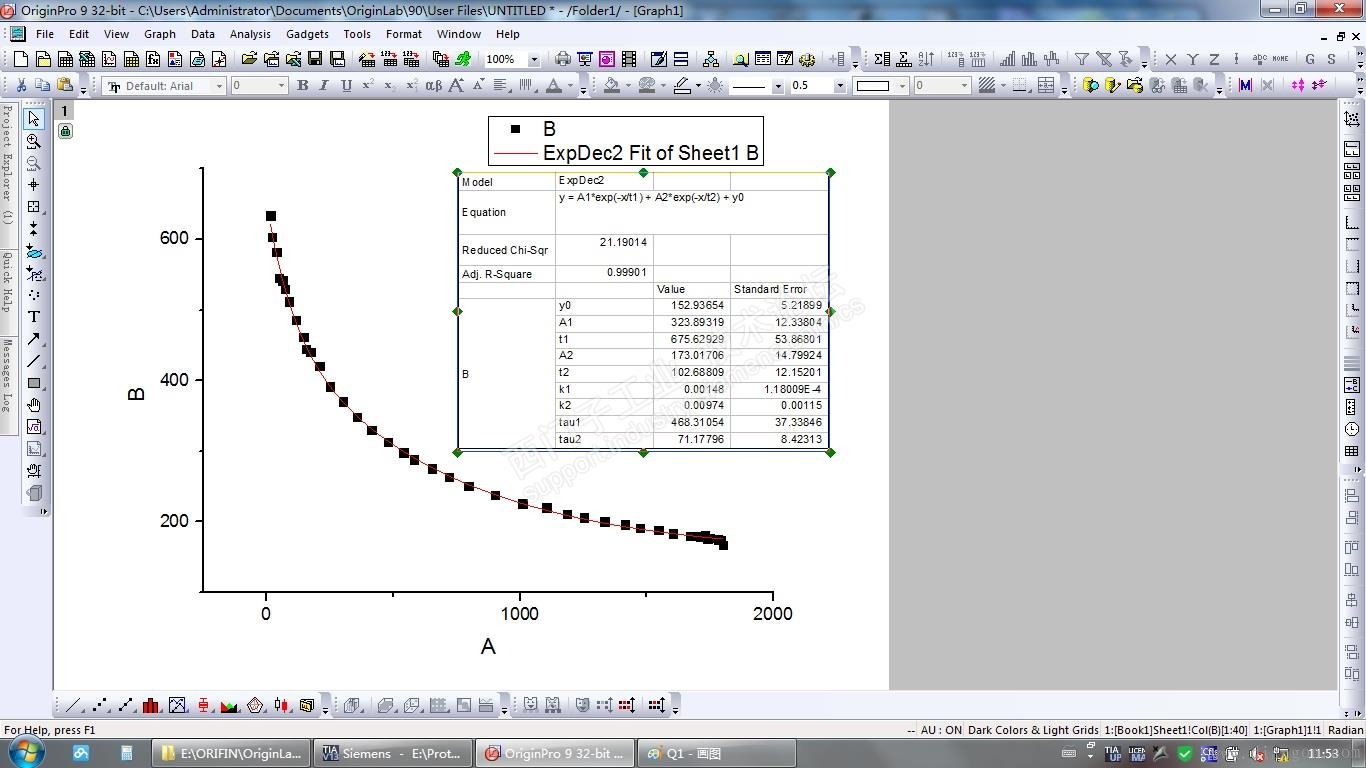Click the Sort worksheet A-Z icon
The width and height of the screenshot is (1366, 768).
pyautogui.click(x=926, y=60)
